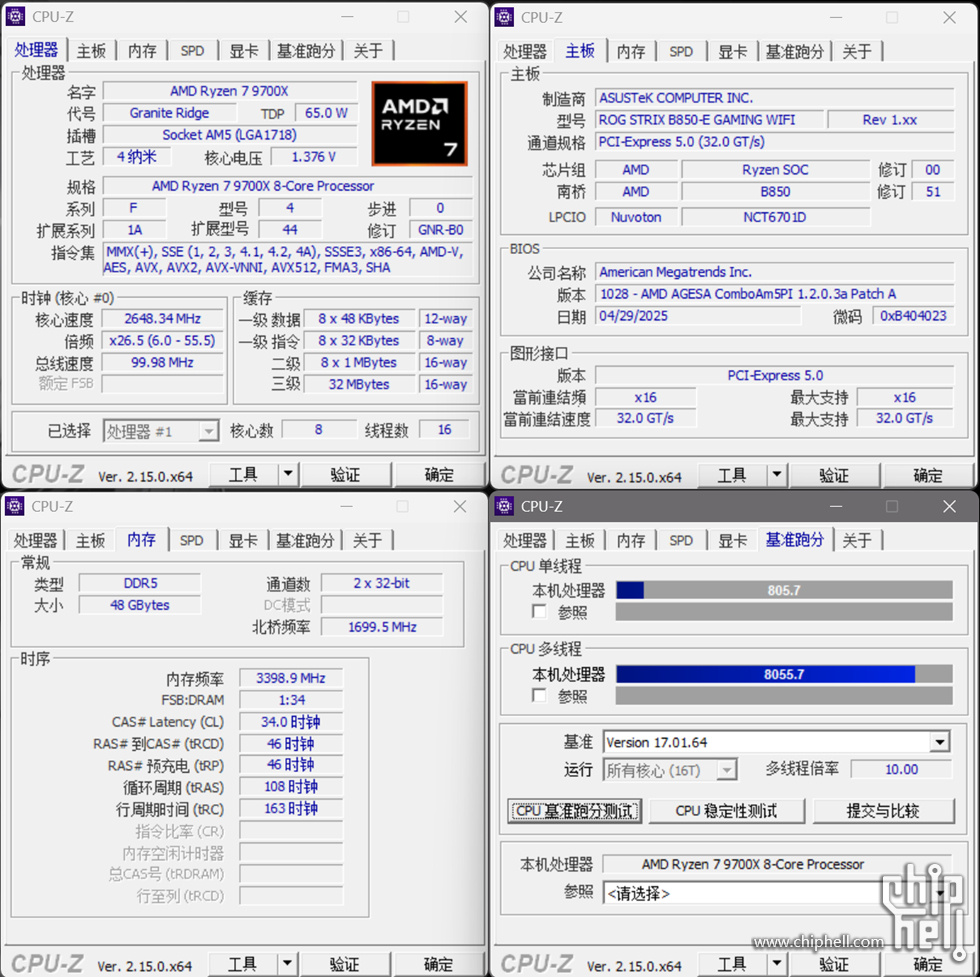Select the 基准跑分 tab in the processor info window
Image resolution: width=980 pixels, height=977 pixels.
coord(306,51)
